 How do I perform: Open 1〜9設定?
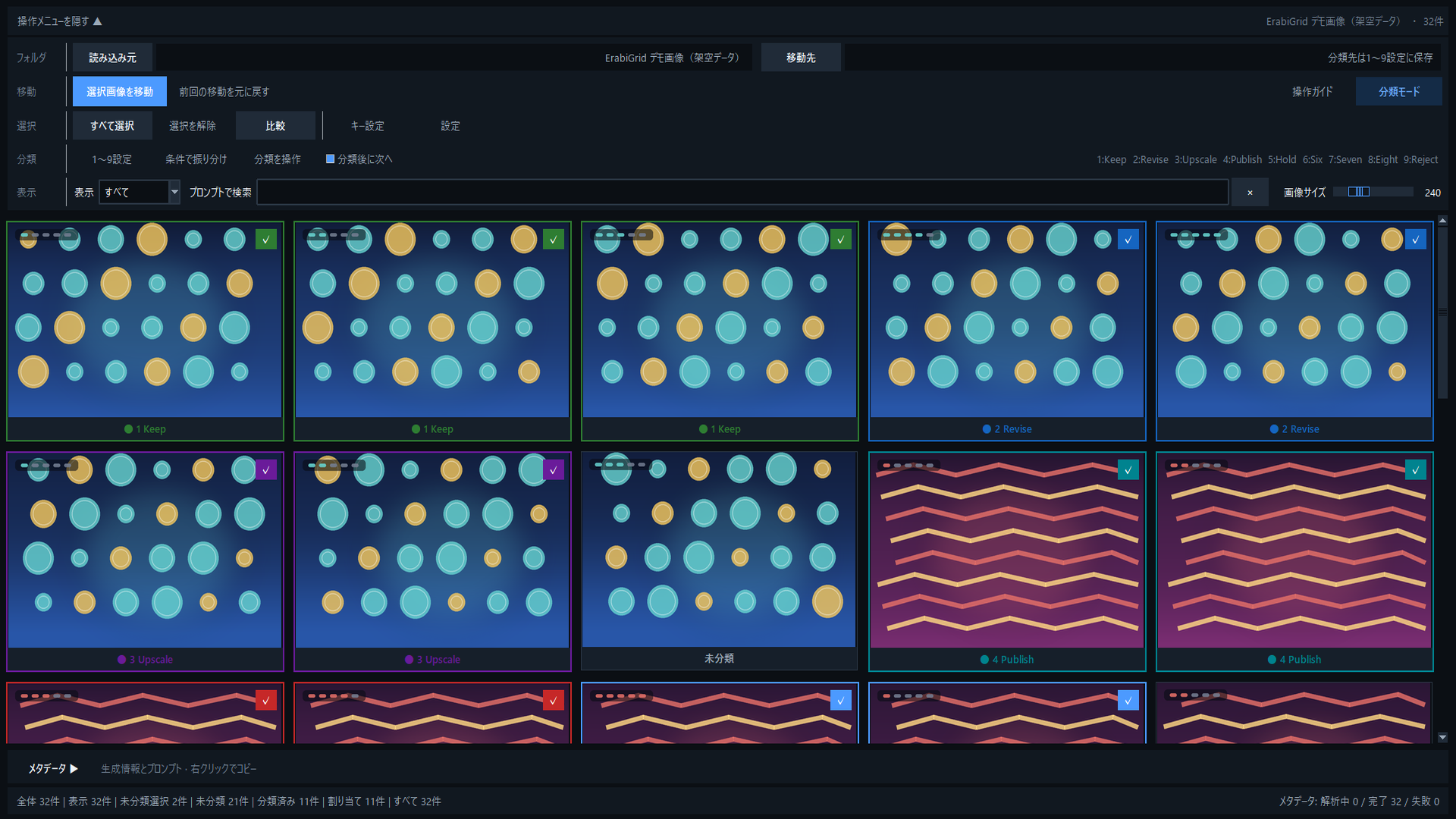[x=111, y=159]
